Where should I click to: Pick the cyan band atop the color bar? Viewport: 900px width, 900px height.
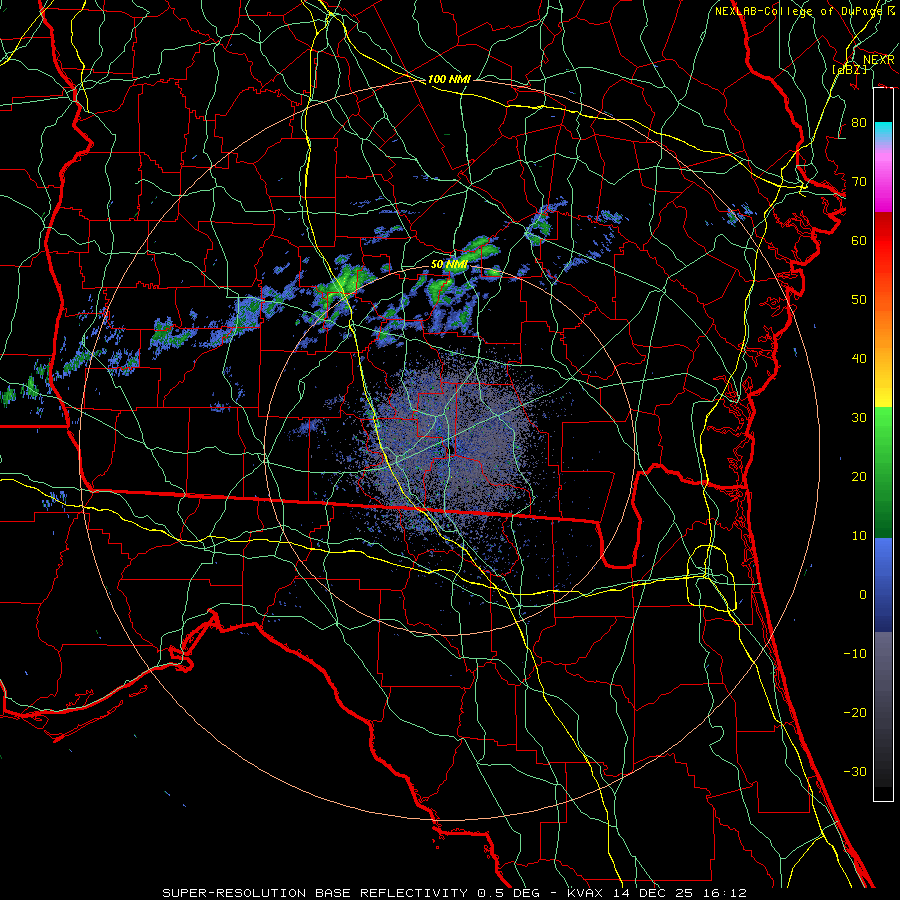pos(883,132)
